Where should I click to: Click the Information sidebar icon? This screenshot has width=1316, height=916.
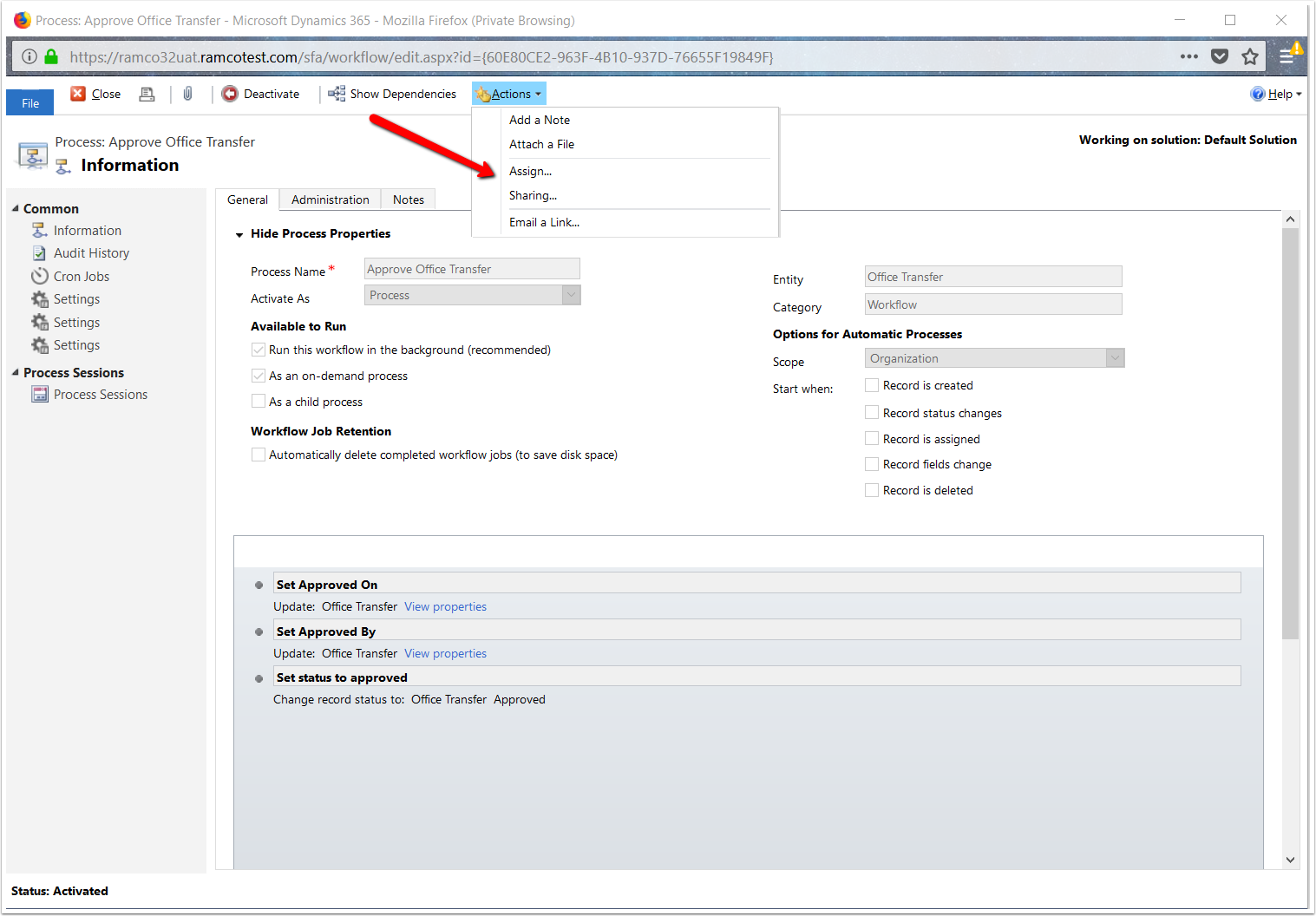[40, 230]
